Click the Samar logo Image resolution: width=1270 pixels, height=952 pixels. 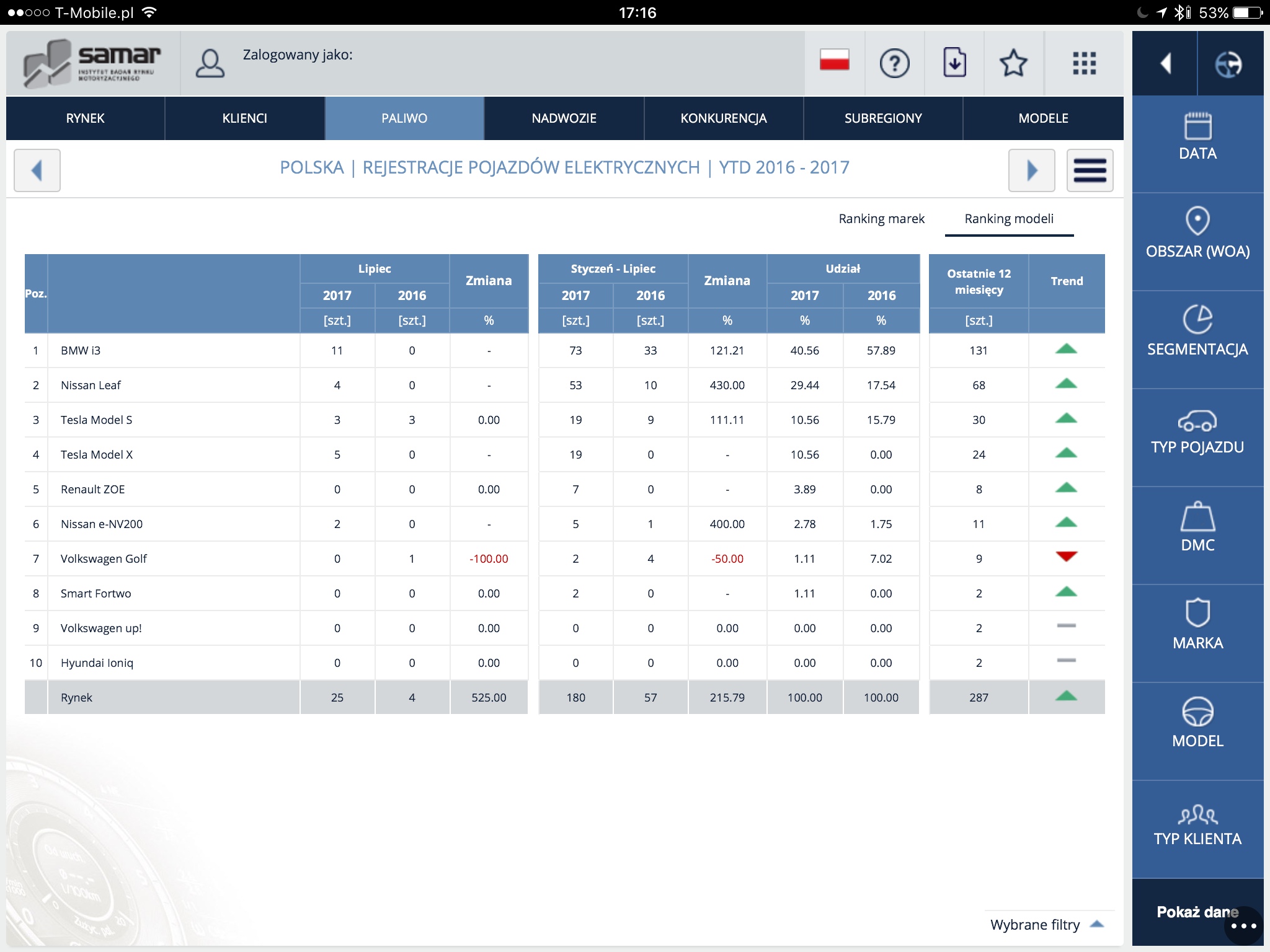(92, 63)
